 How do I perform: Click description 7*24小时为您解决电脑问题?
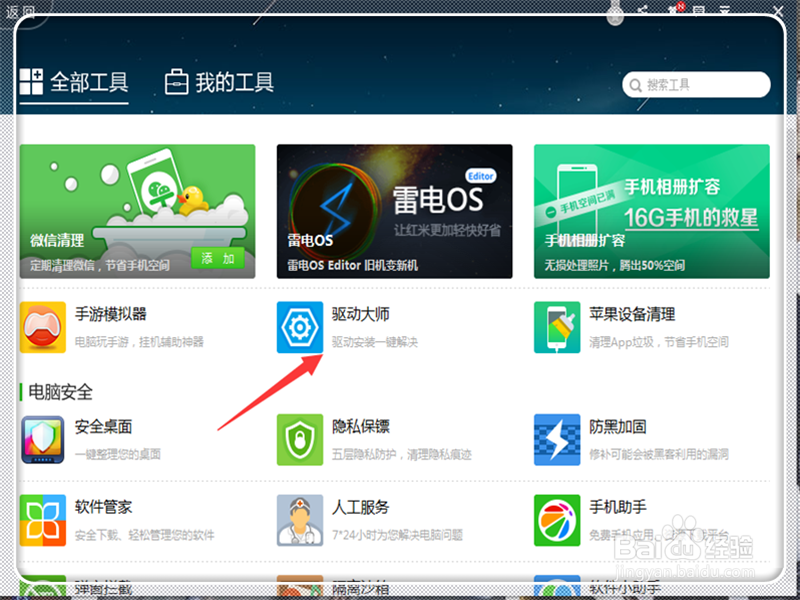pyautogui.click(x=397, y=535)
